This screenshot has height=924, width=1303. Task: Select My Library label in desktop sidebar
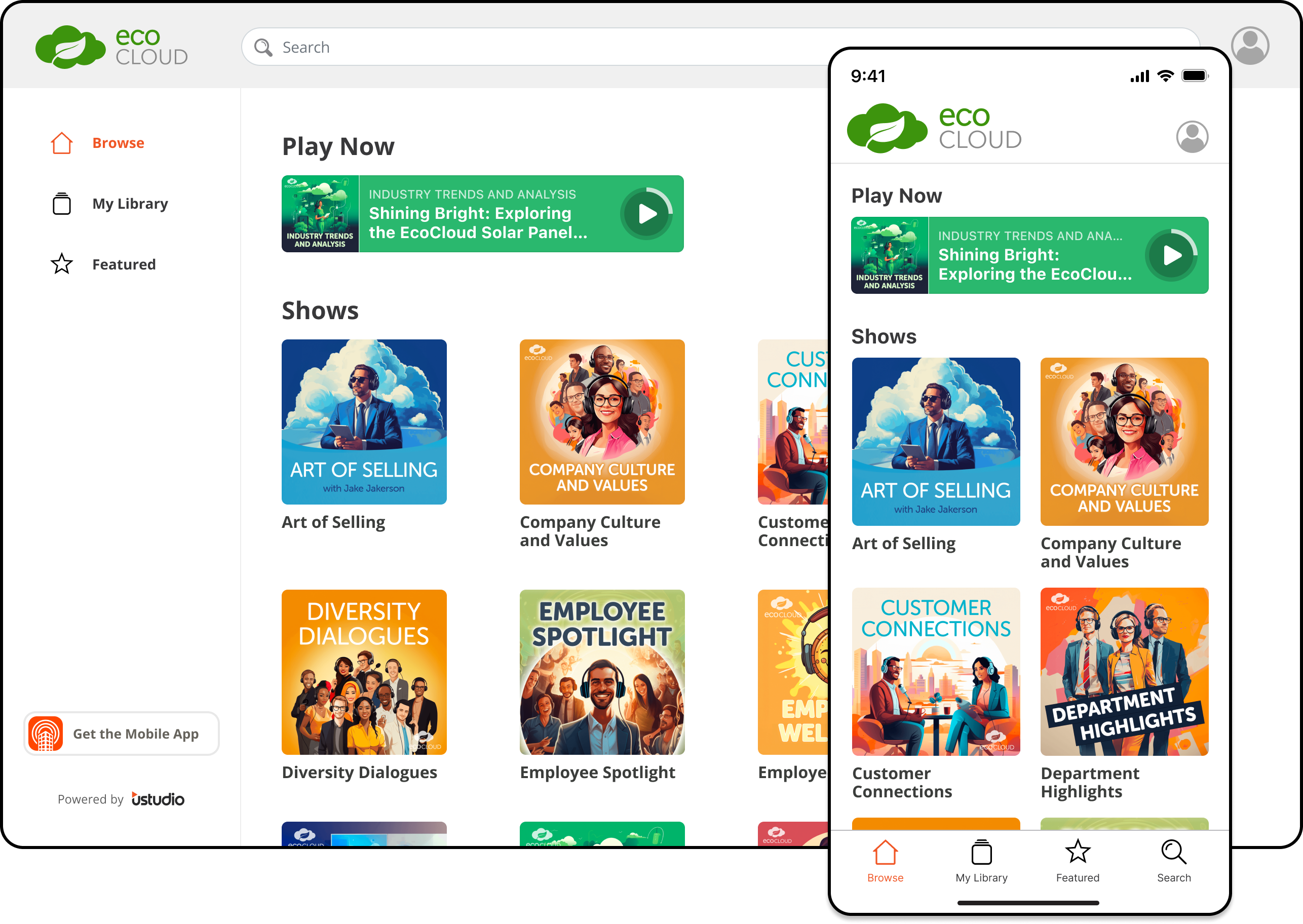130,204
